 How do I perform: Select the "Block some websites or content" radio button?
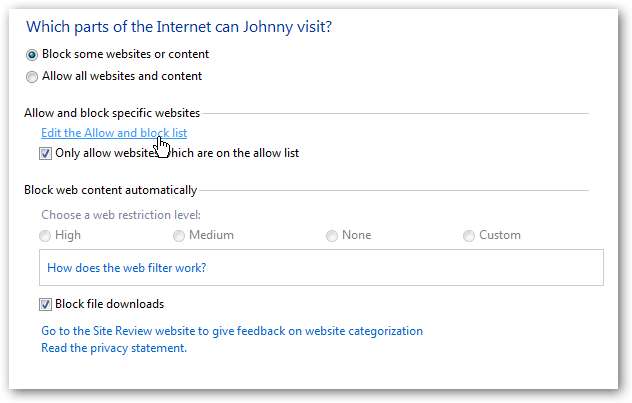(x=32, y=55)
